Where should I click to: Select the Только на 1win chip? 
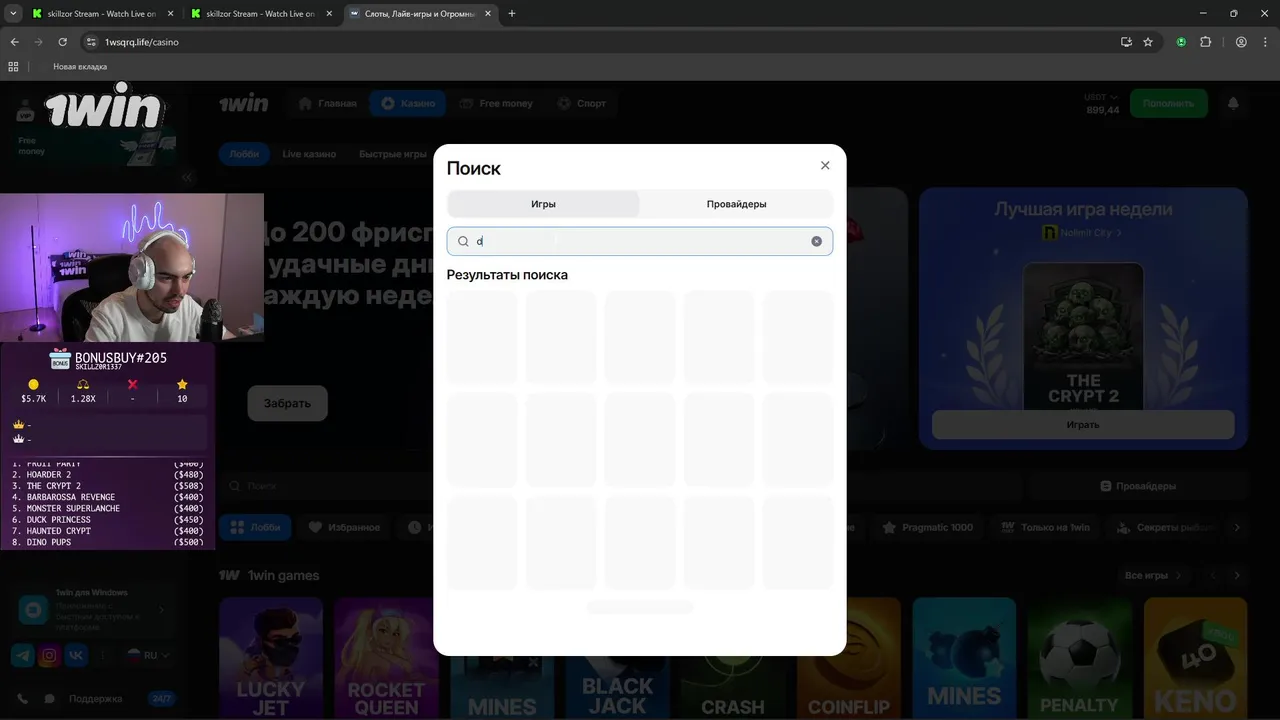(x=1045, y=527)
